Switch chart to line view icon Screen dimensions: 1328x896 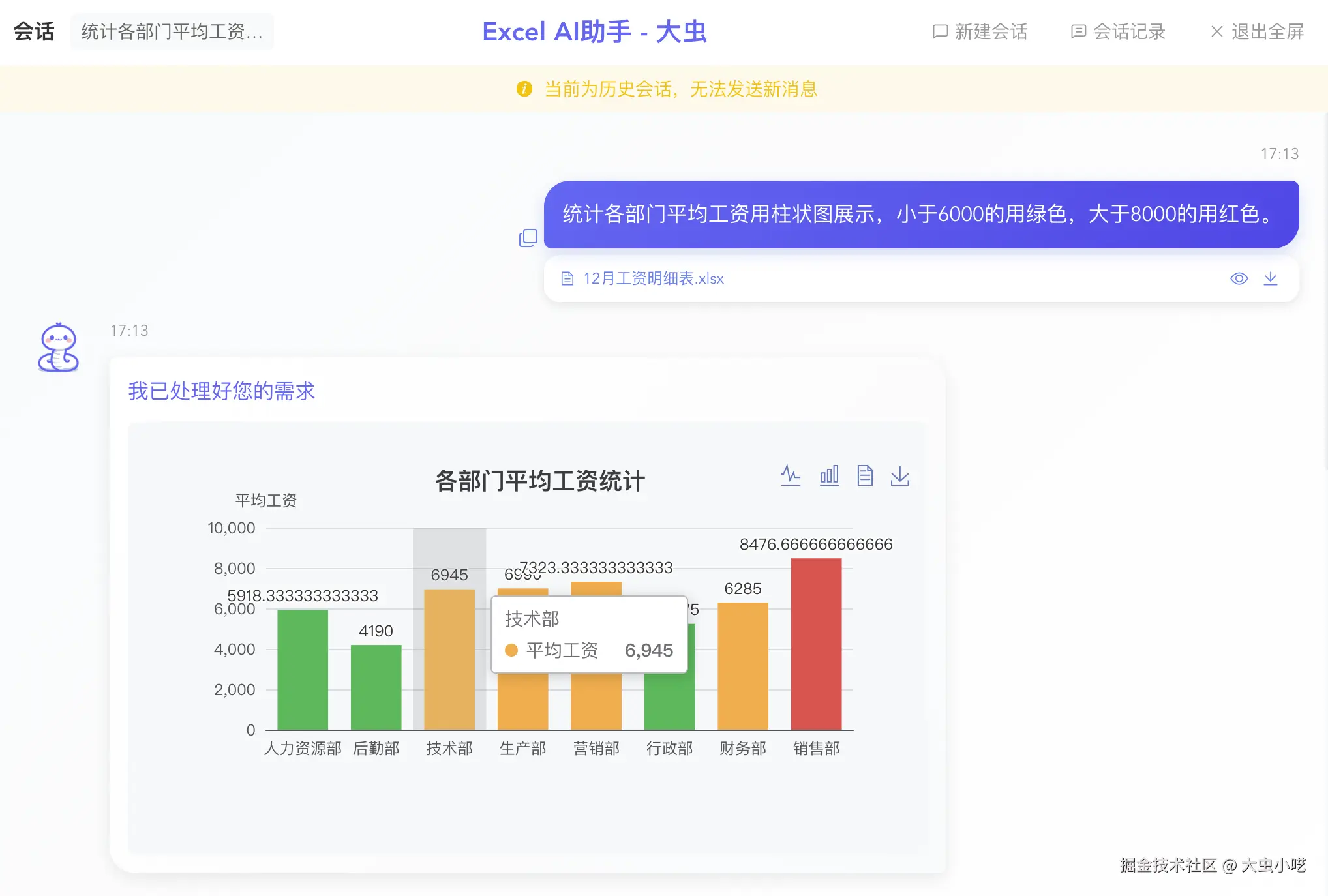click(791, 475)
